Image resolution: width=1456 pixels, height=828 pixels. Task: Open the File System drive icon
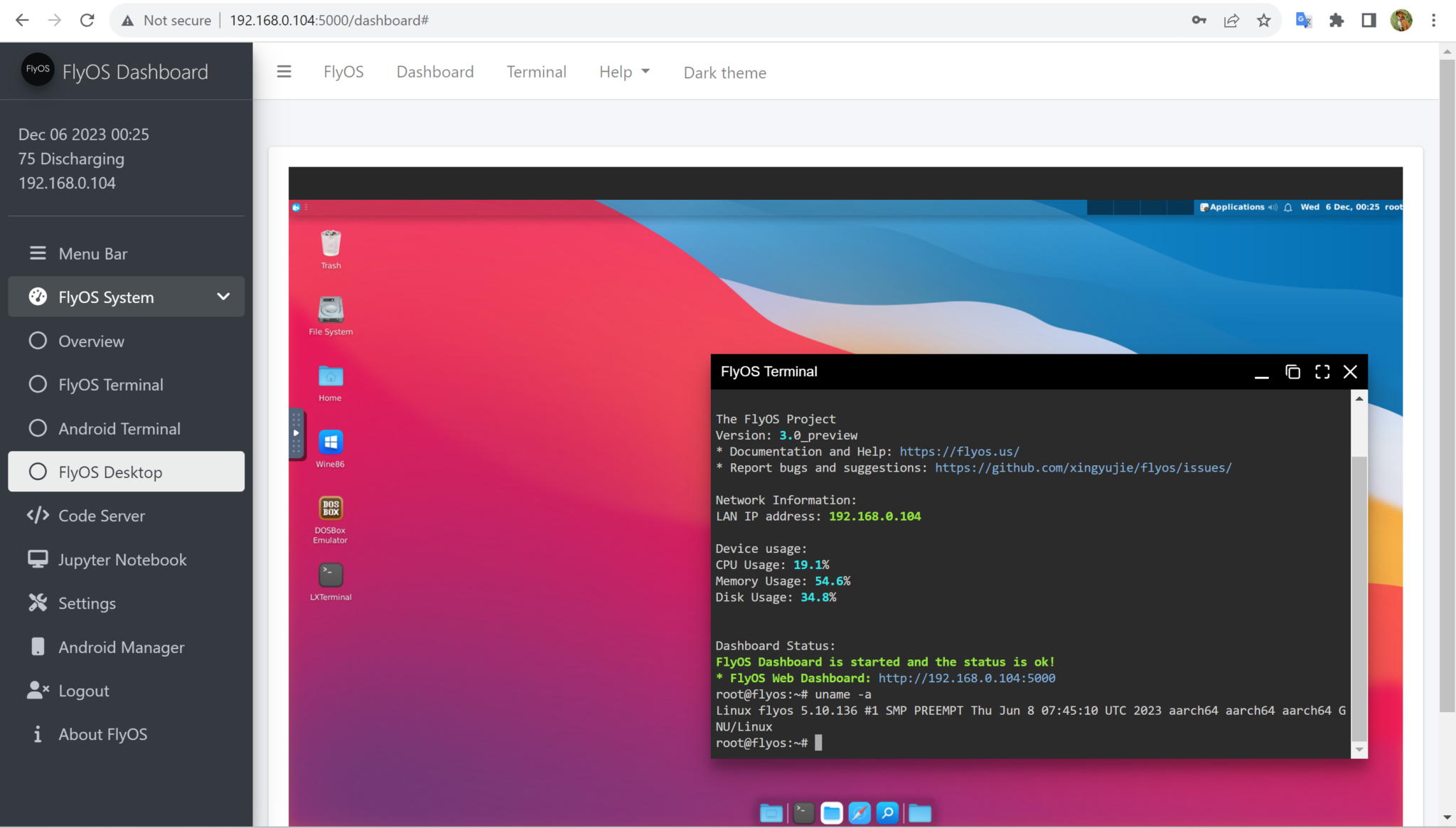[330, 310]
